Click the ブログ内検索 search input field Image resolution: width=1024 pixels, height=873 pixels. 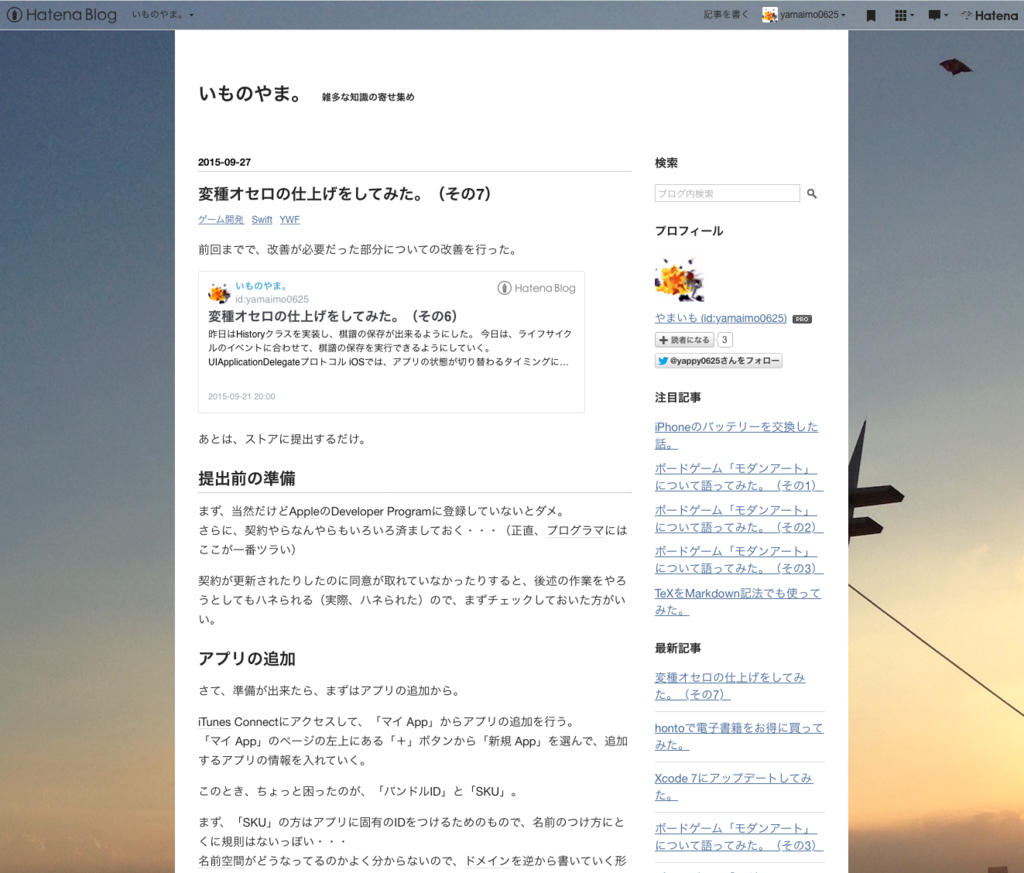pos(727,193)
